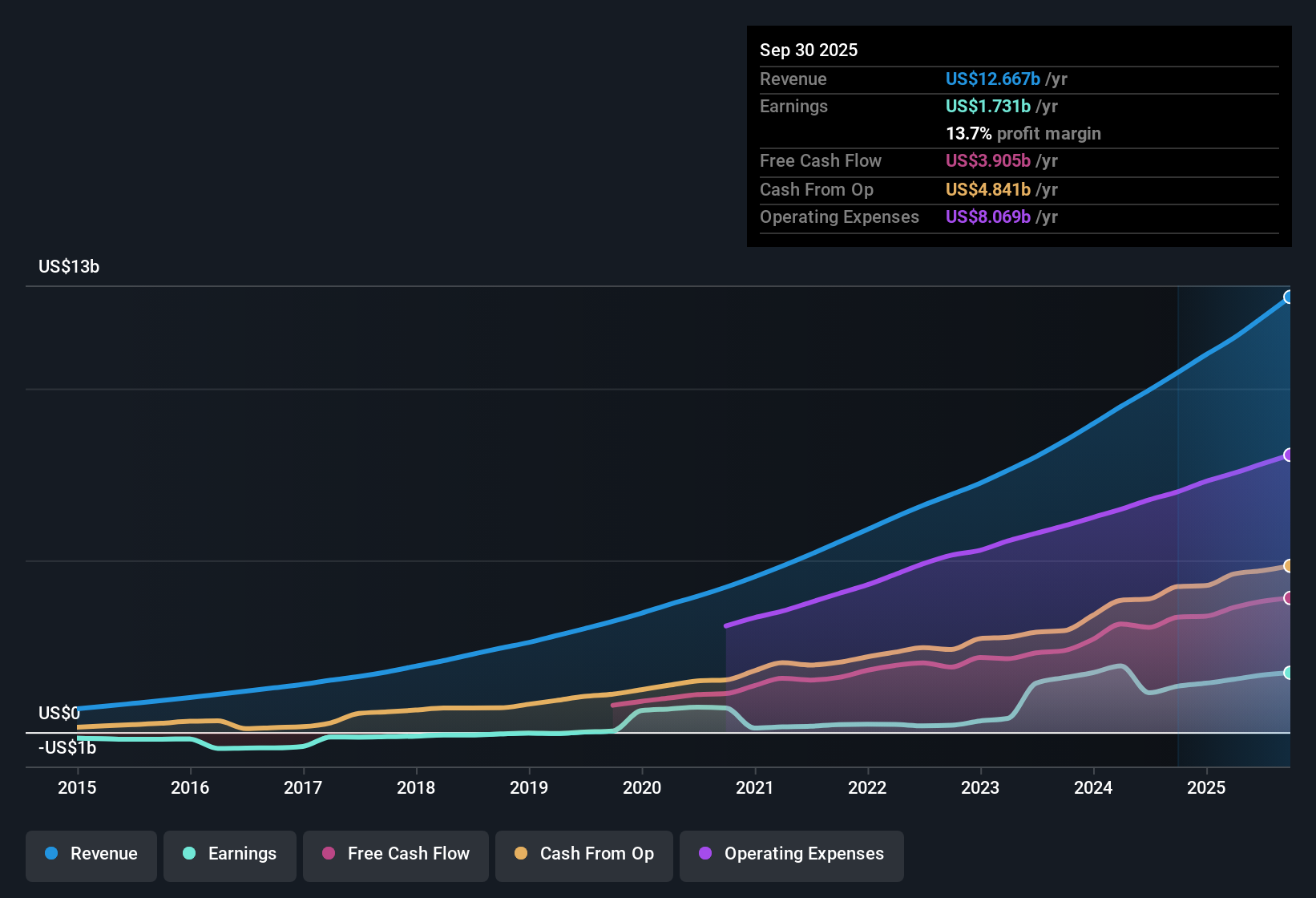Click the purple Operating Expenses legend dot
This screenshot has width=1316, height=898.
(x=704, y=854)
